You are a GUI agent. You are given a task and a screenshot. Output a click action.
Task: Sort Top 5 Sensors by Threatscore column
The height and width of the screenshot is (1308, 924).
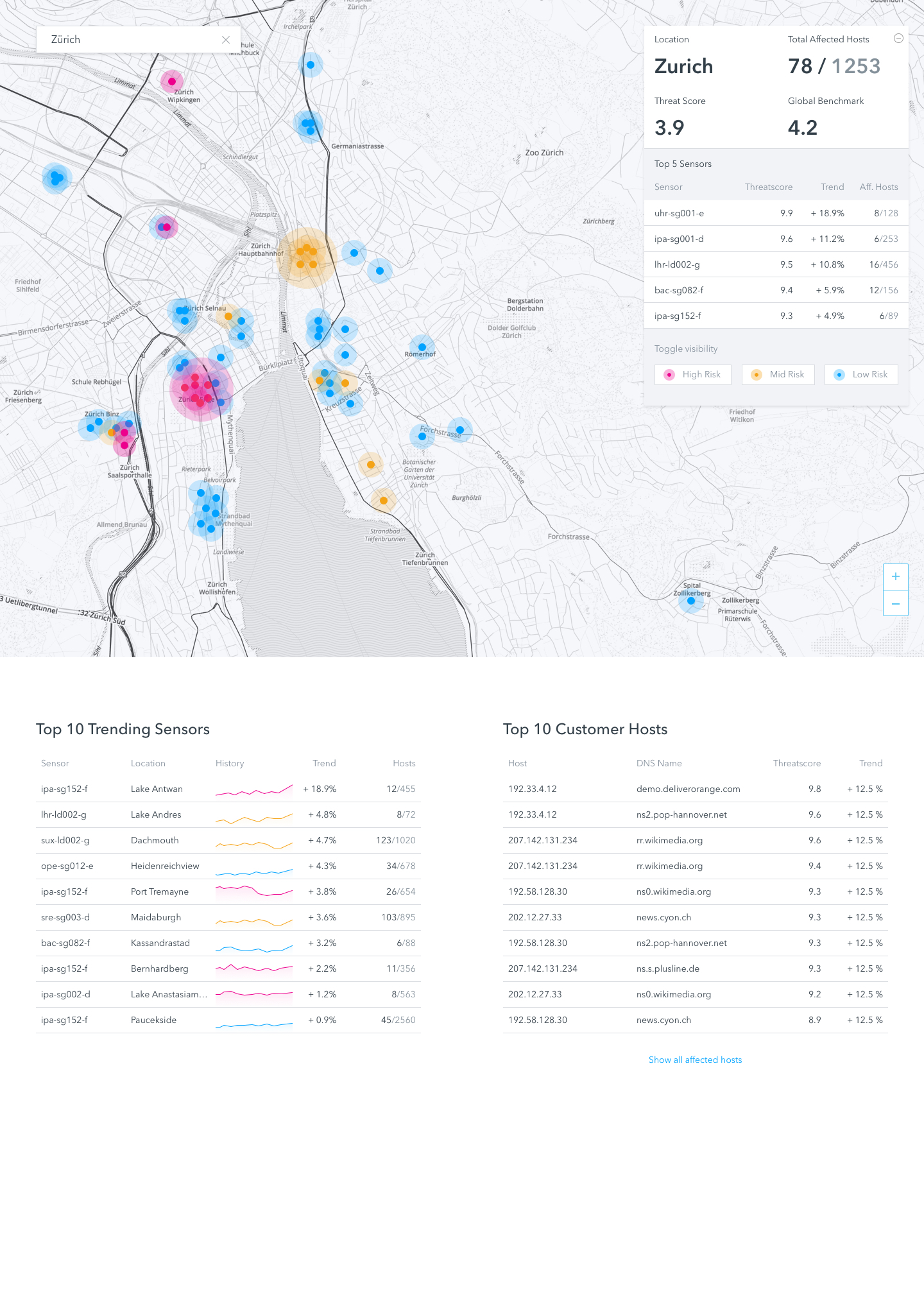[769, 187]
